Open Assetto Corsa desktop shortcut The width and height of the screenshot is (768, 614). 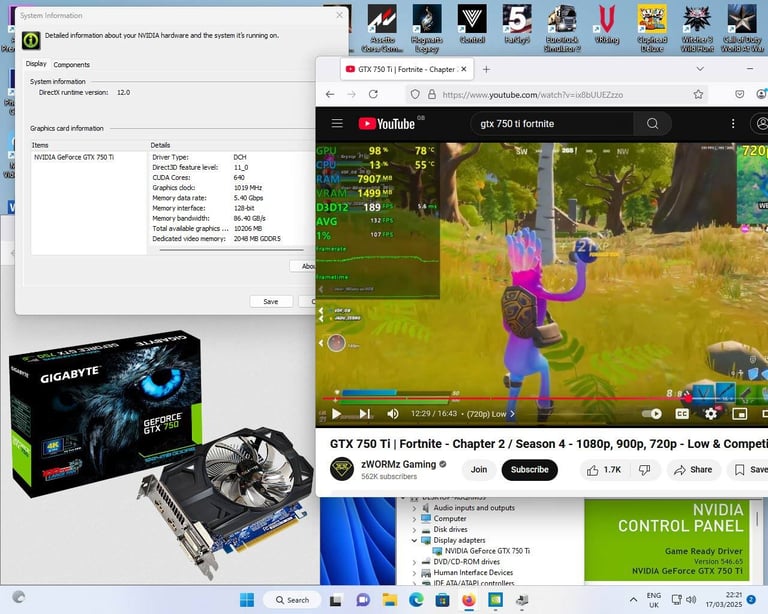(x=382, y=28)
